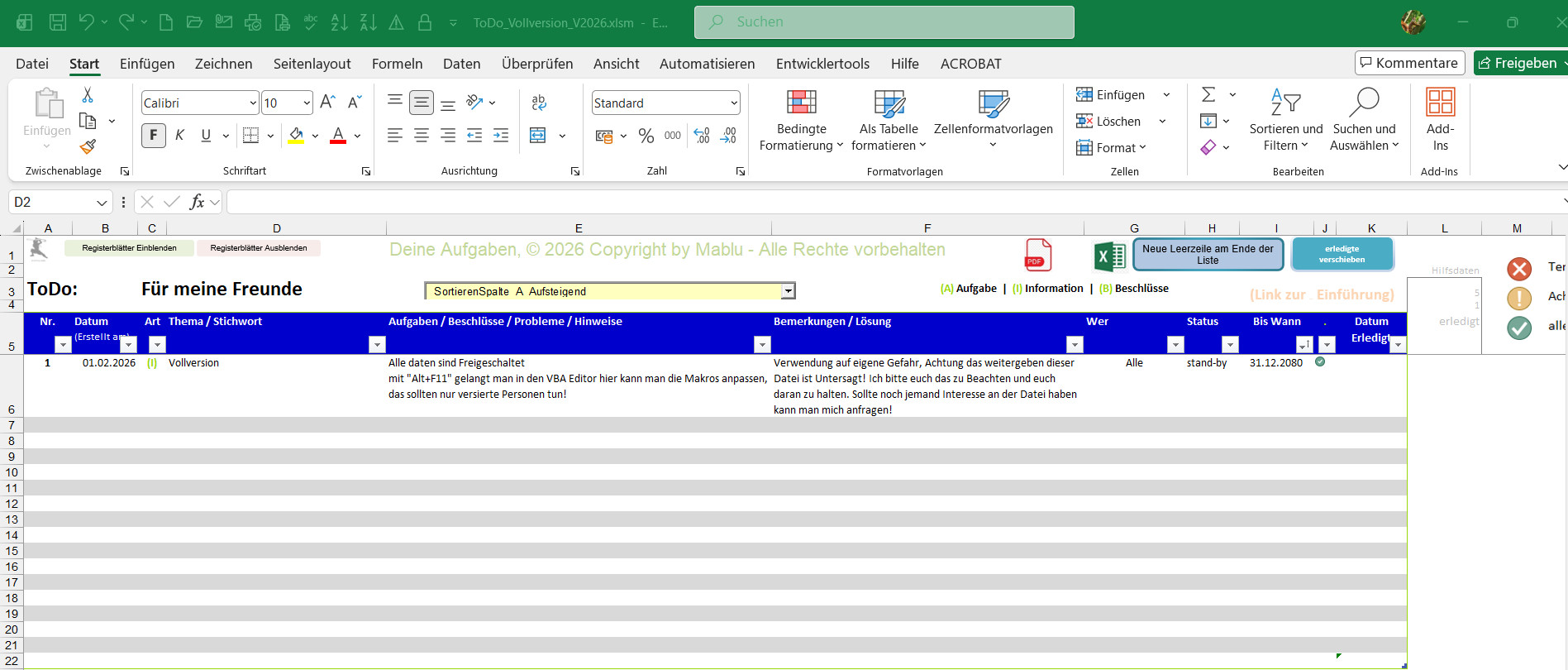The width and height of the screenshot is (1568, 670).
Task: Click the cut scissors icon
Action: 88,95
